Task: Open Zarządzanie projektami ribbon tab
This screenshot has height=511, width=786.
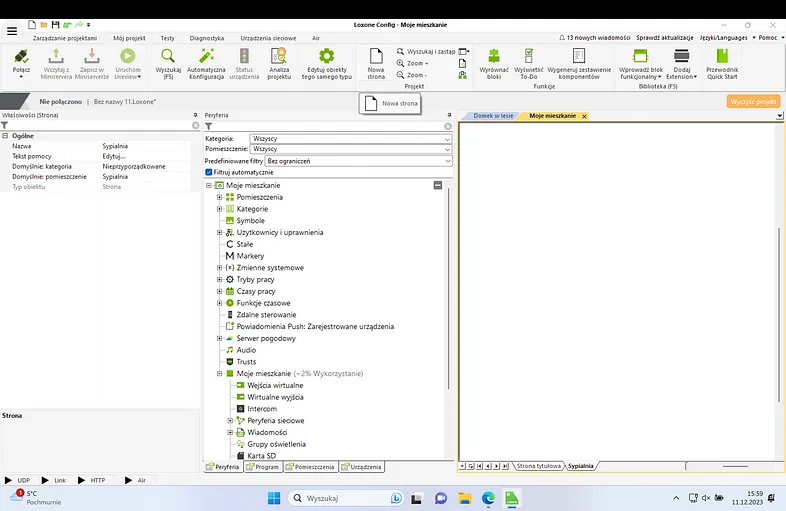Action: pyautogui.click(x=65, y=38)
